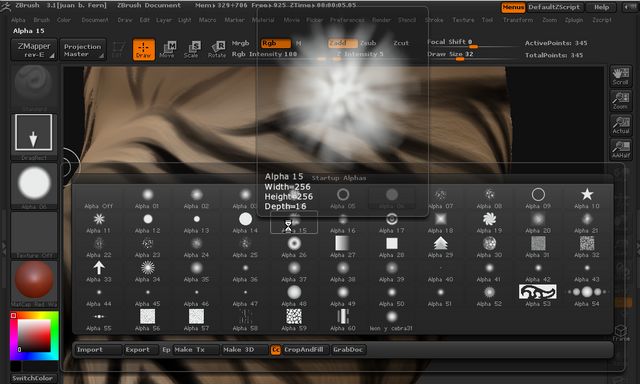Click the SwitchColor button
640x384 pixels.
coord(33,378)
